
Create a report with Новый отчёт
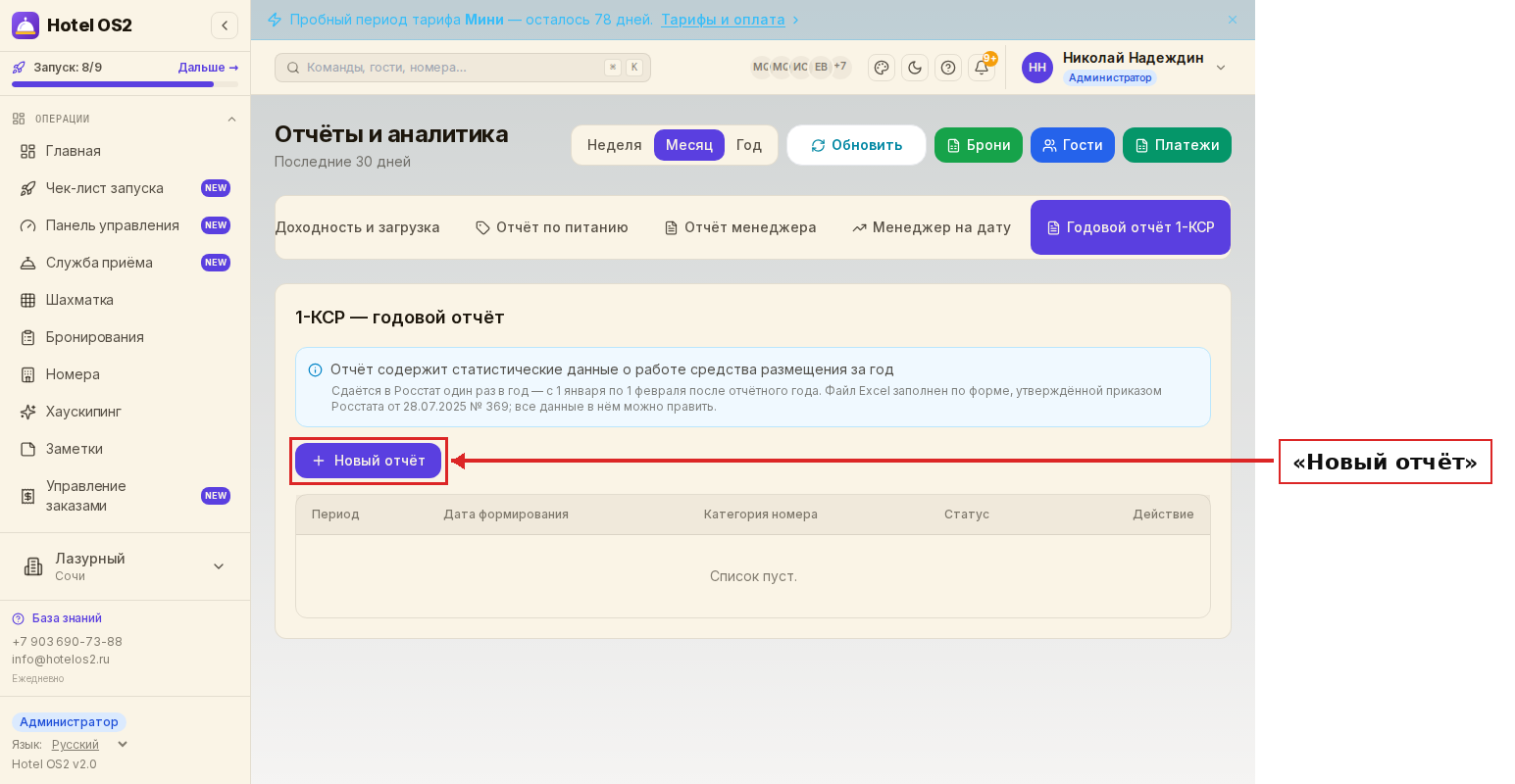coord(369,461)
